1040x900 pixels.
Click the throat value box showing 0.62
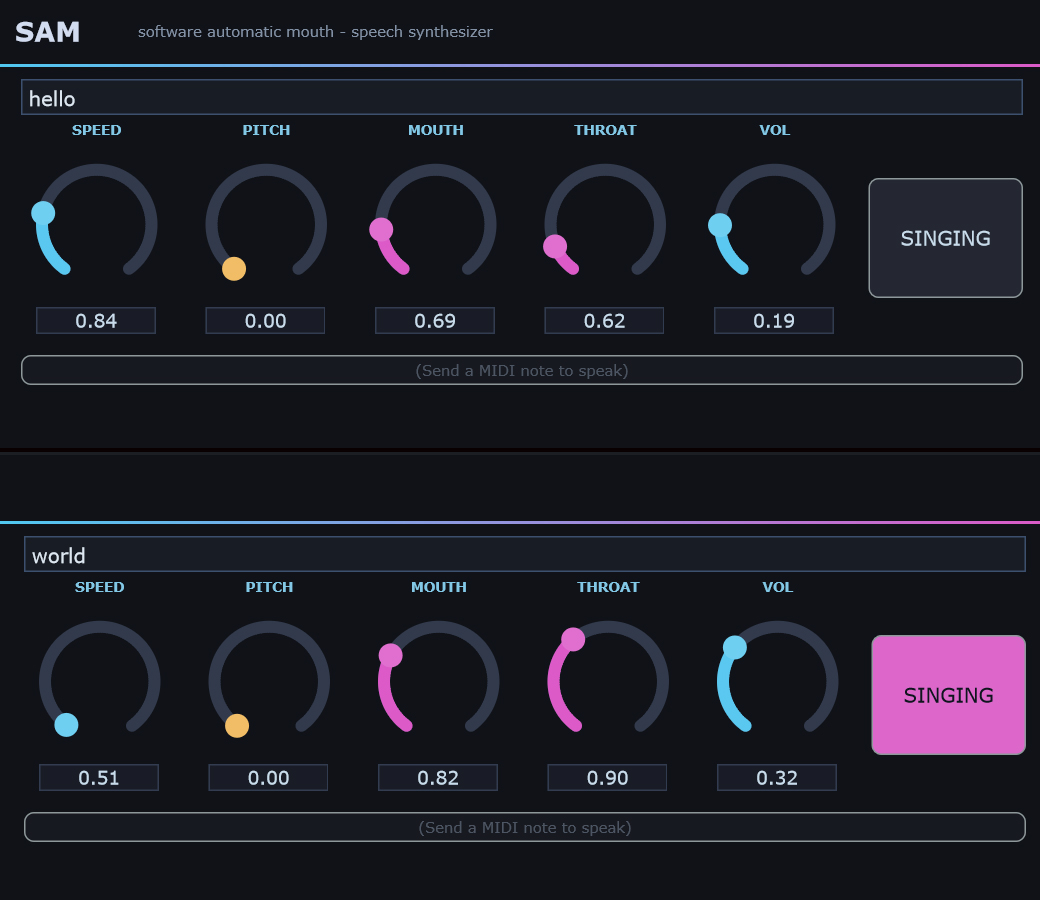coord(604,320)
